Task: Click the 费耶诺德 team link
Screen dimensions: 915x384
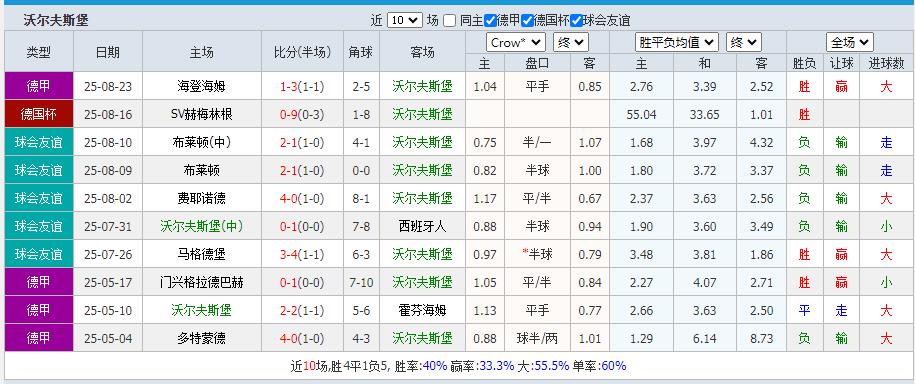Action: point(201,199)
